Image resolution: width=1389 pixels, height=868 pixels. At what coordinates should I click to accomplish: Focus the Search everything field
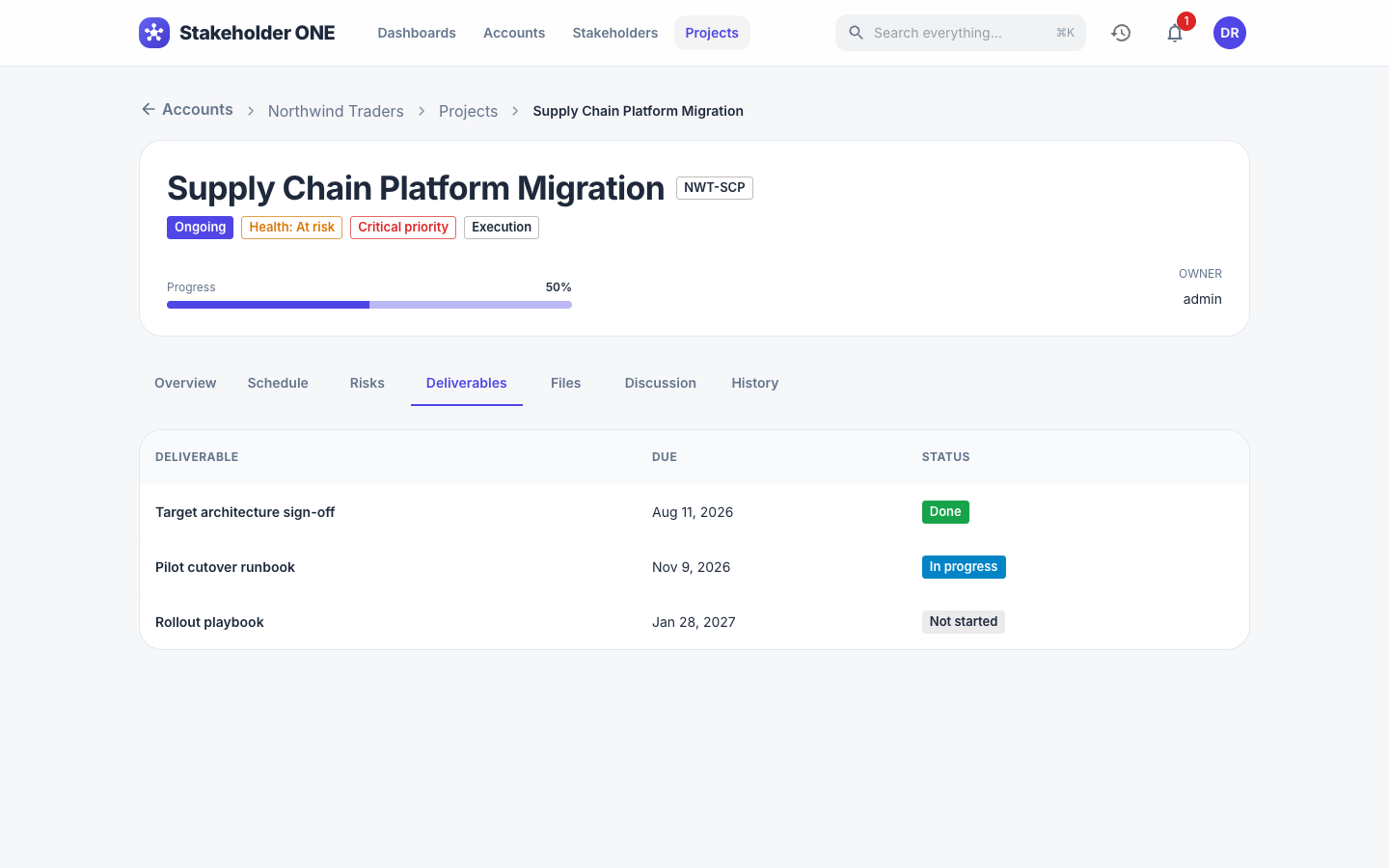(x=961, y=33)
